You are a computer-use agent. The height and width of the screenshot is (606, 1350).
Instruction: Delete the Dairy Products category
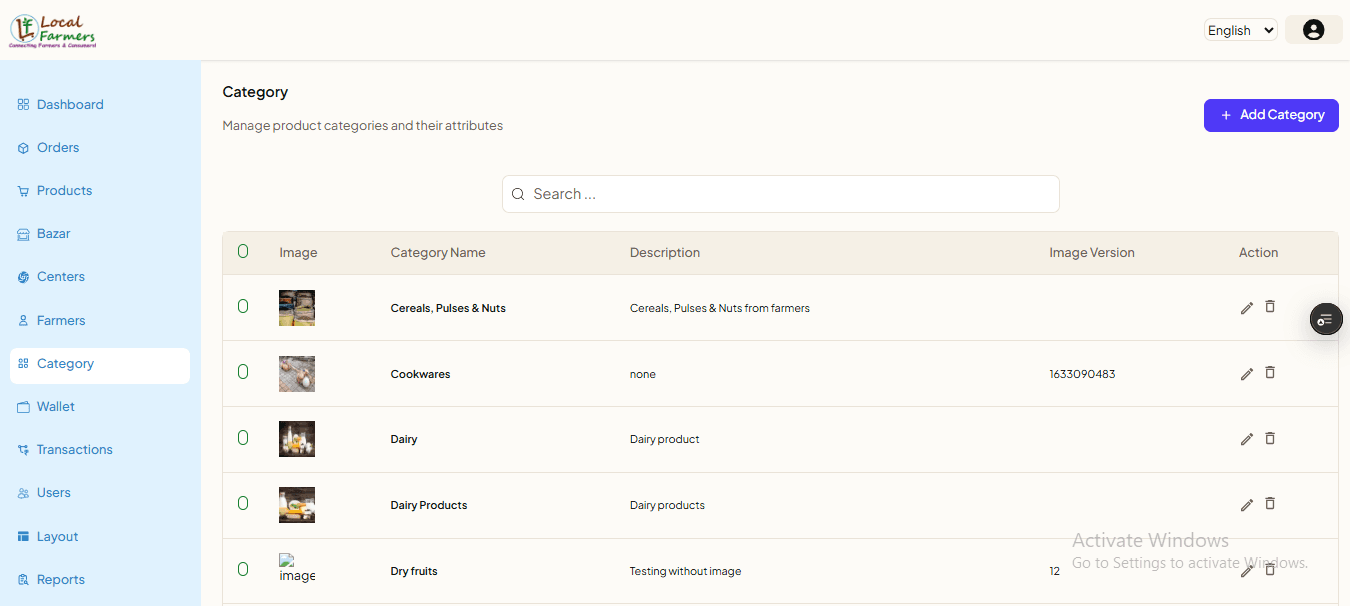point(1270,503)
